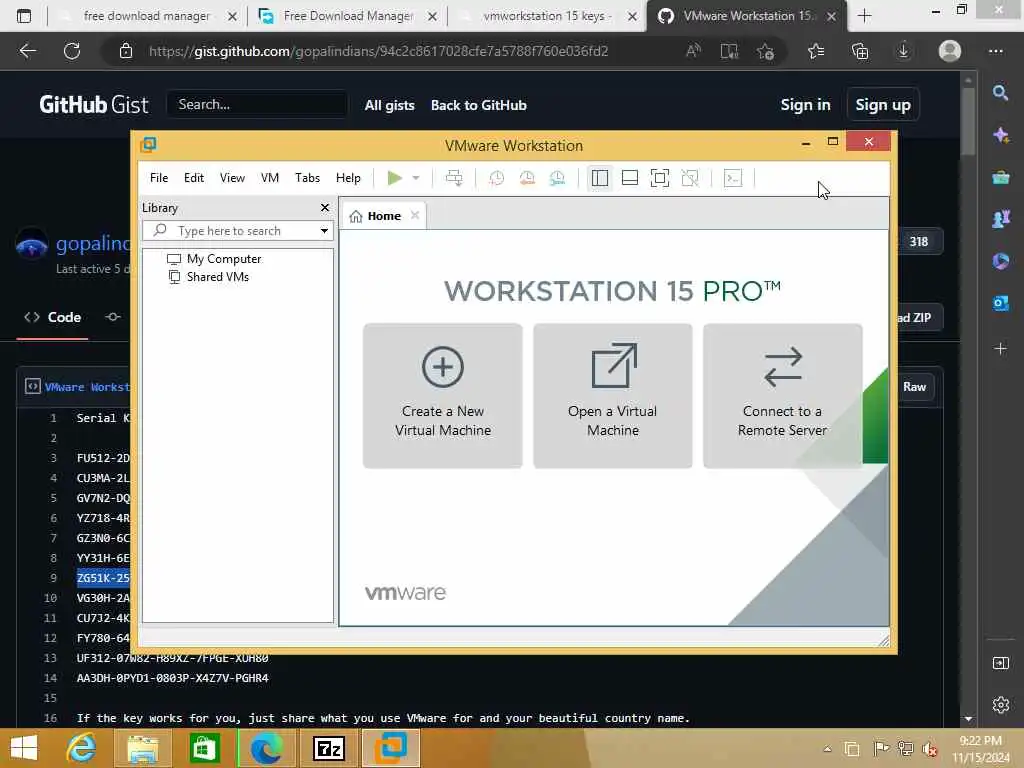Click the sidebar add plus icon
This screenshot has height=768, width=1024.
point(1000,349)
